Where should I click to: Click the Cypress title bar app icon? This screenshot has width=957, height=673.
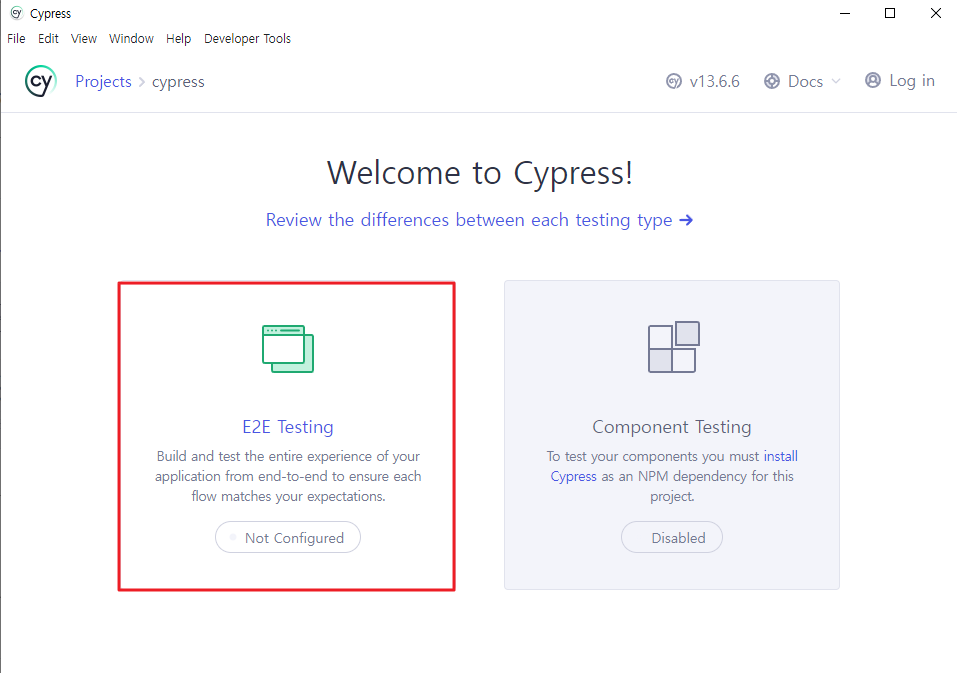click(16, 13)
